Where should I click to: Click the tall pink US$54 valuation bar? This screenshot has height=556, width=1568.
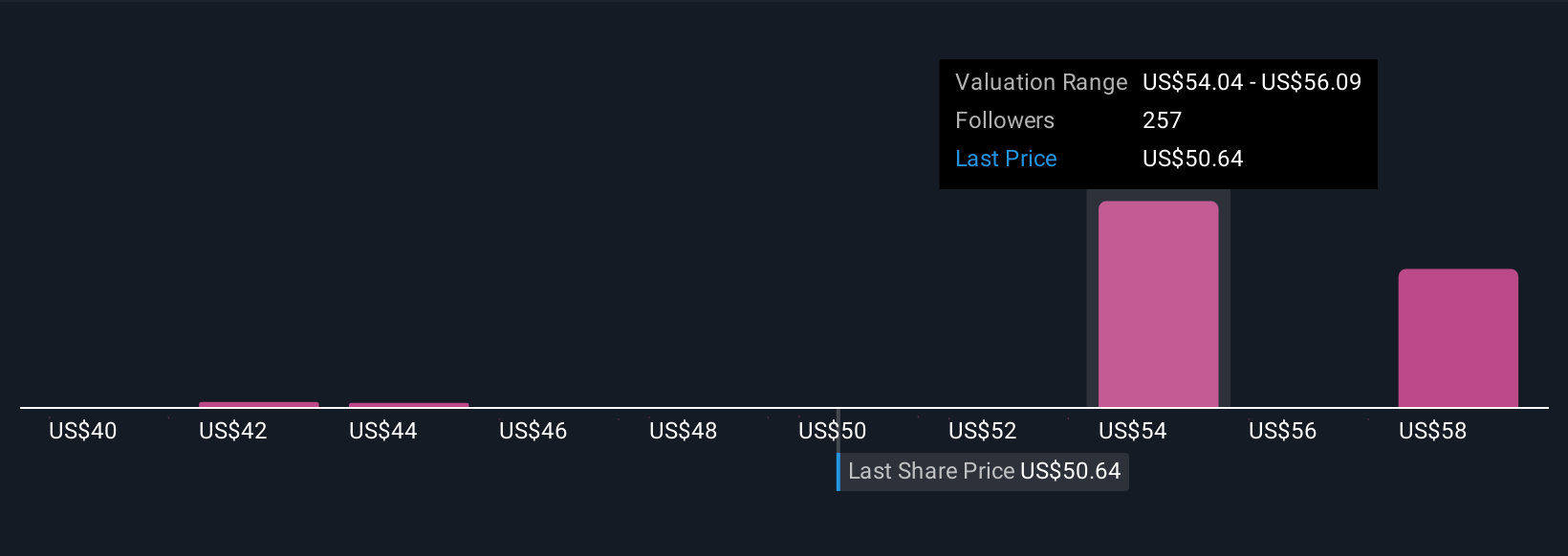(1158, 304)
